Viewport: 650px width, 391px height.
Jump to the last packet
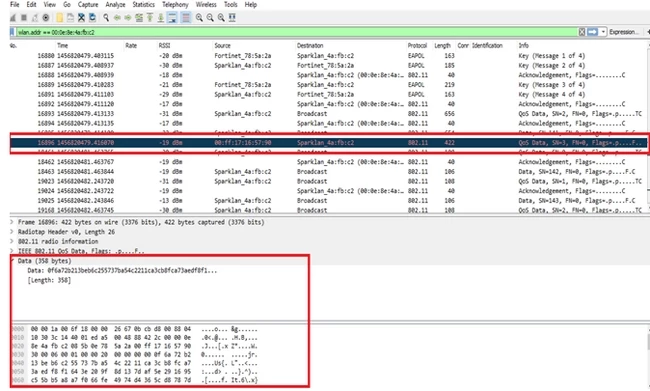160,17
